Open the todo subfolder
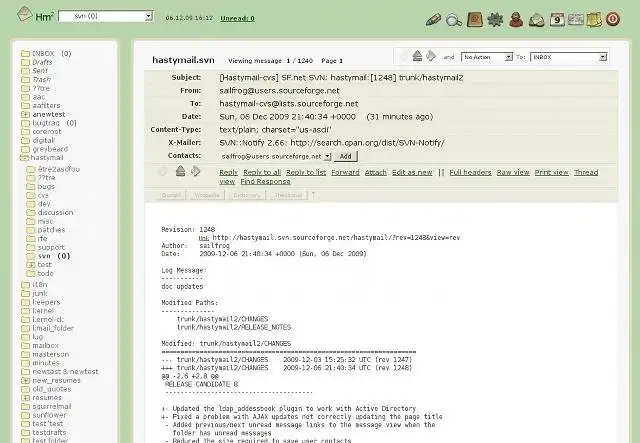This screenshot has height=443, width=640. (x=45, y=273)
